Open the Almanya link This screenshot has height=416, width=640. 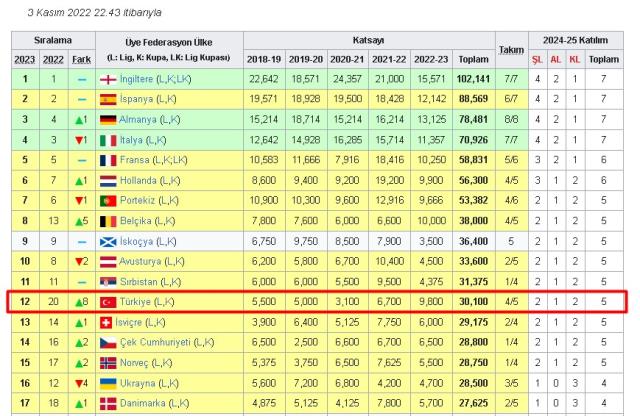(x=138, y=120)
